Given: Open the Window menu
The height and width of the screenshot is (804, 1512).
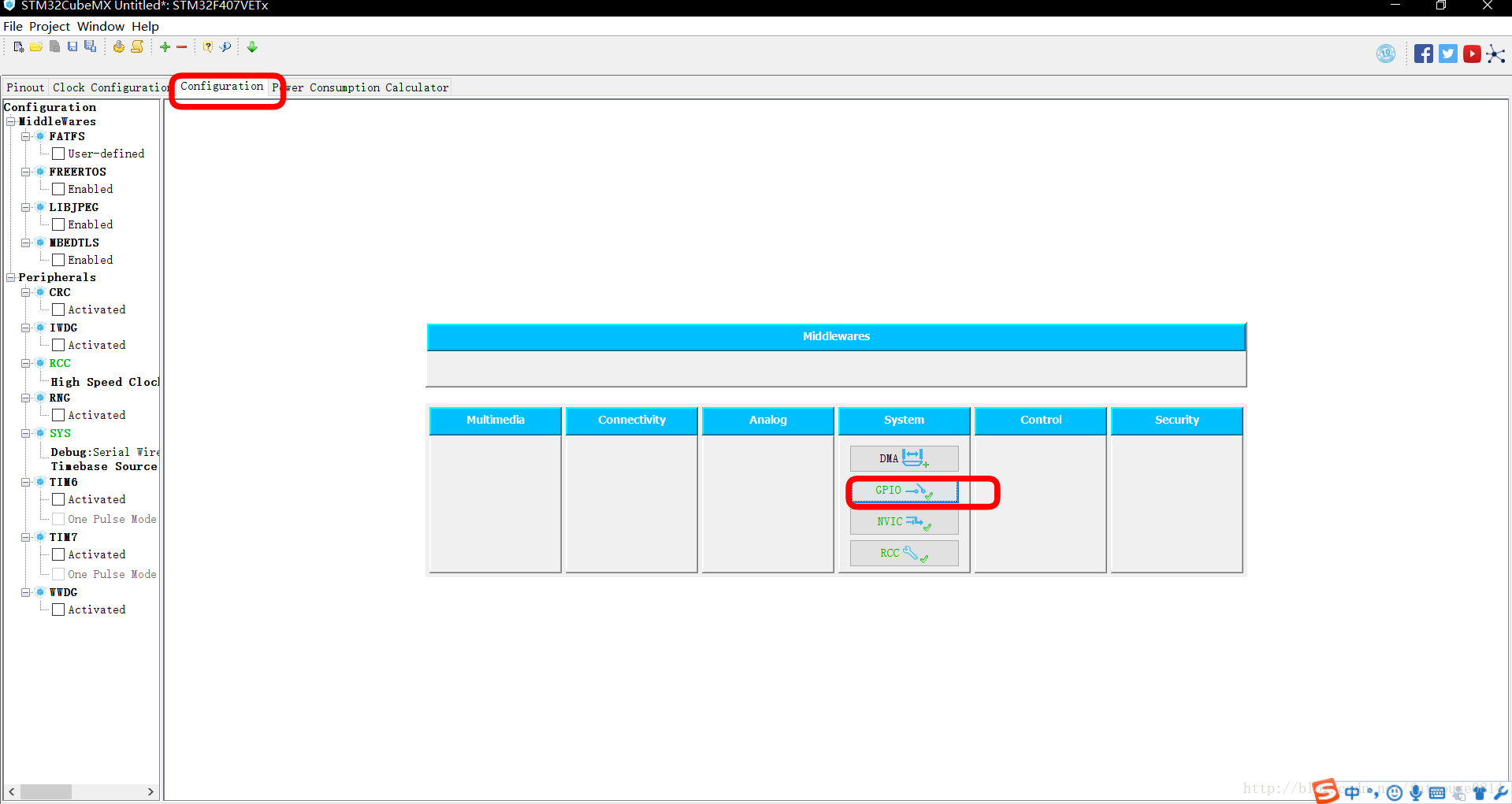Looking at the screenshot, I should (x=100, y=26).
